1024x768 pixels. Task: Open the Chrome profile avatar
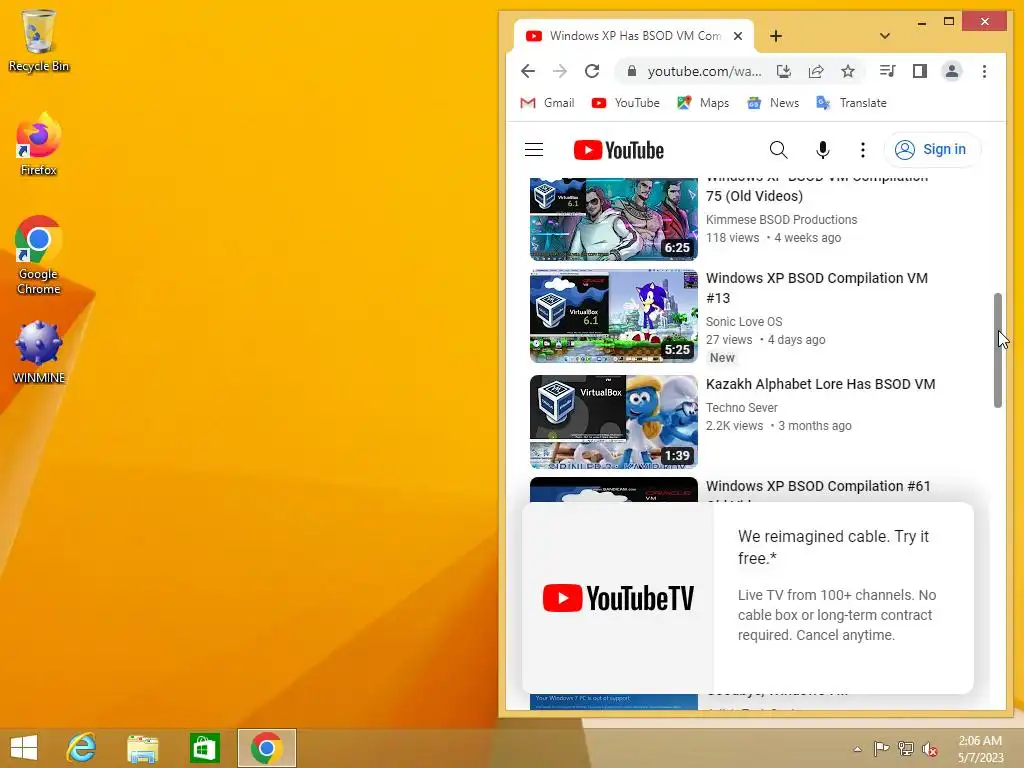[952, 71]
